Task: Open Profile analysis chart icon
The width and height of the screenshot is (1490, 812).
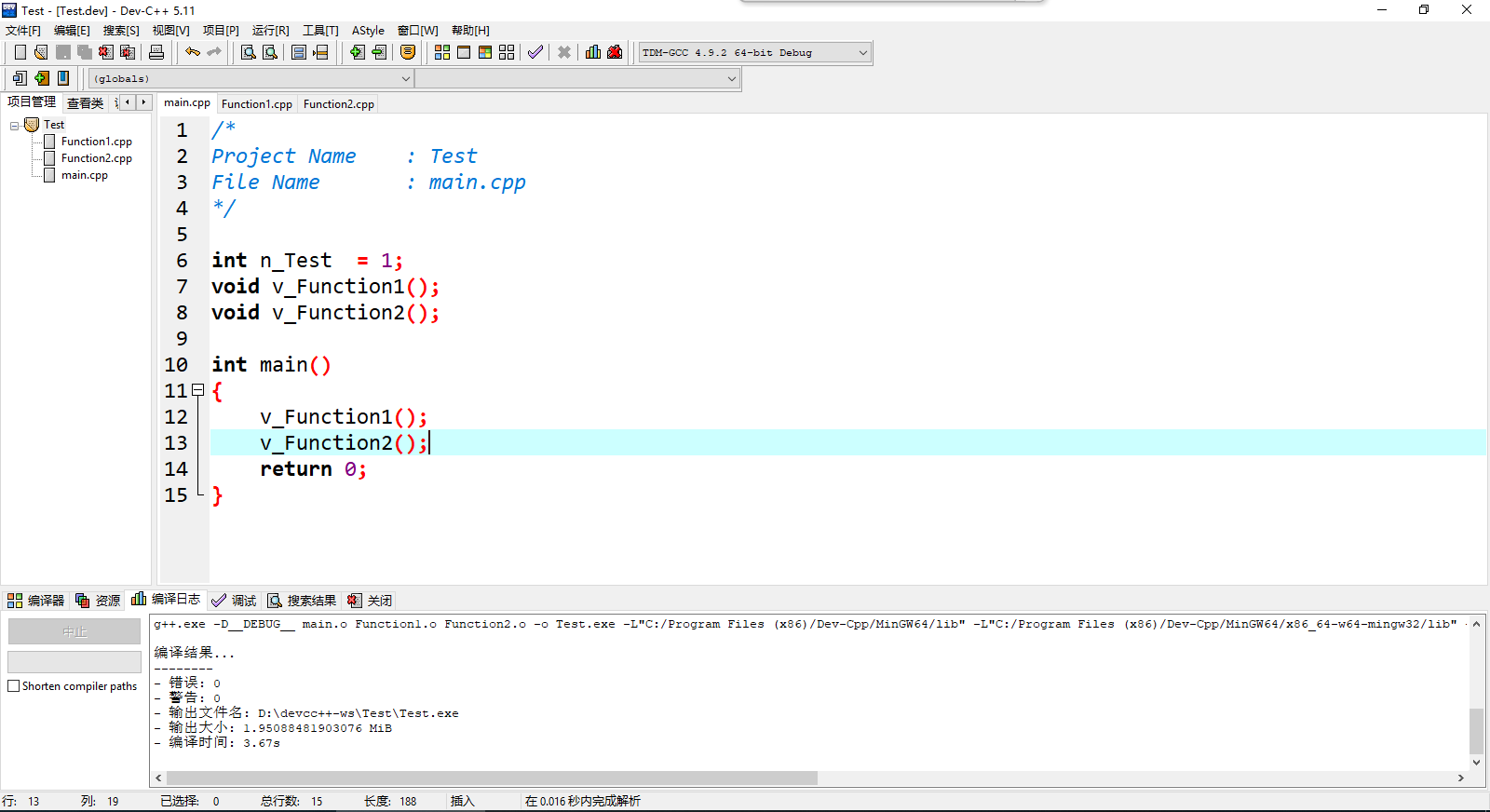Action: (593, 52)
